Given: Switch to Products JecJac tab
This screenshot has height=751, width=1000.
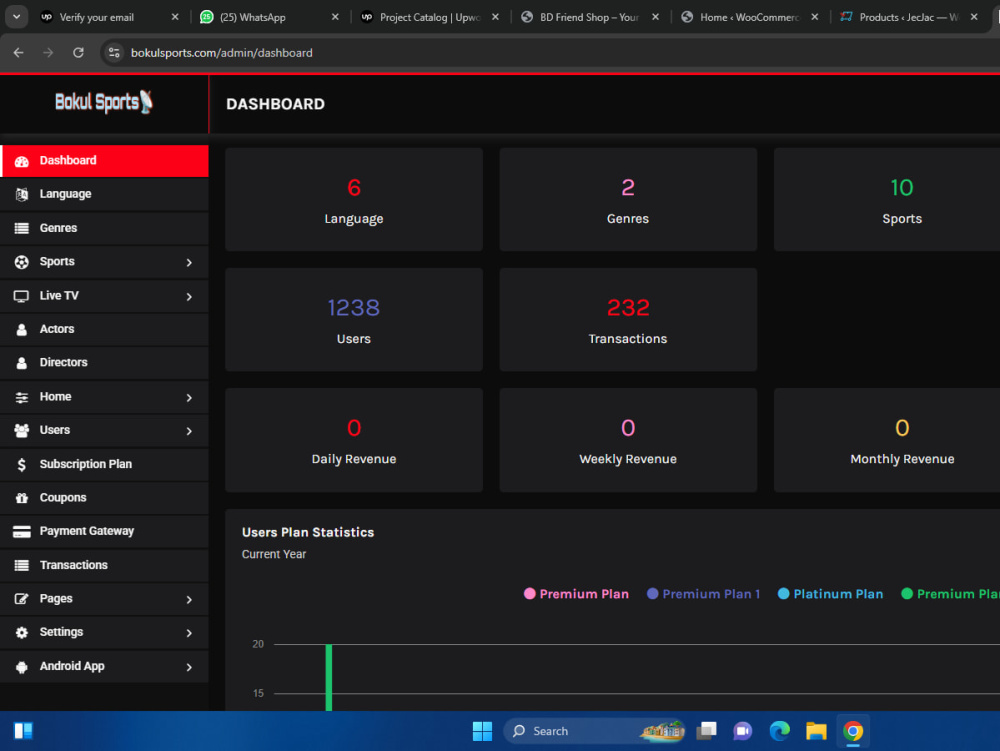Looking at the screenshot, I should pos(908,17).
